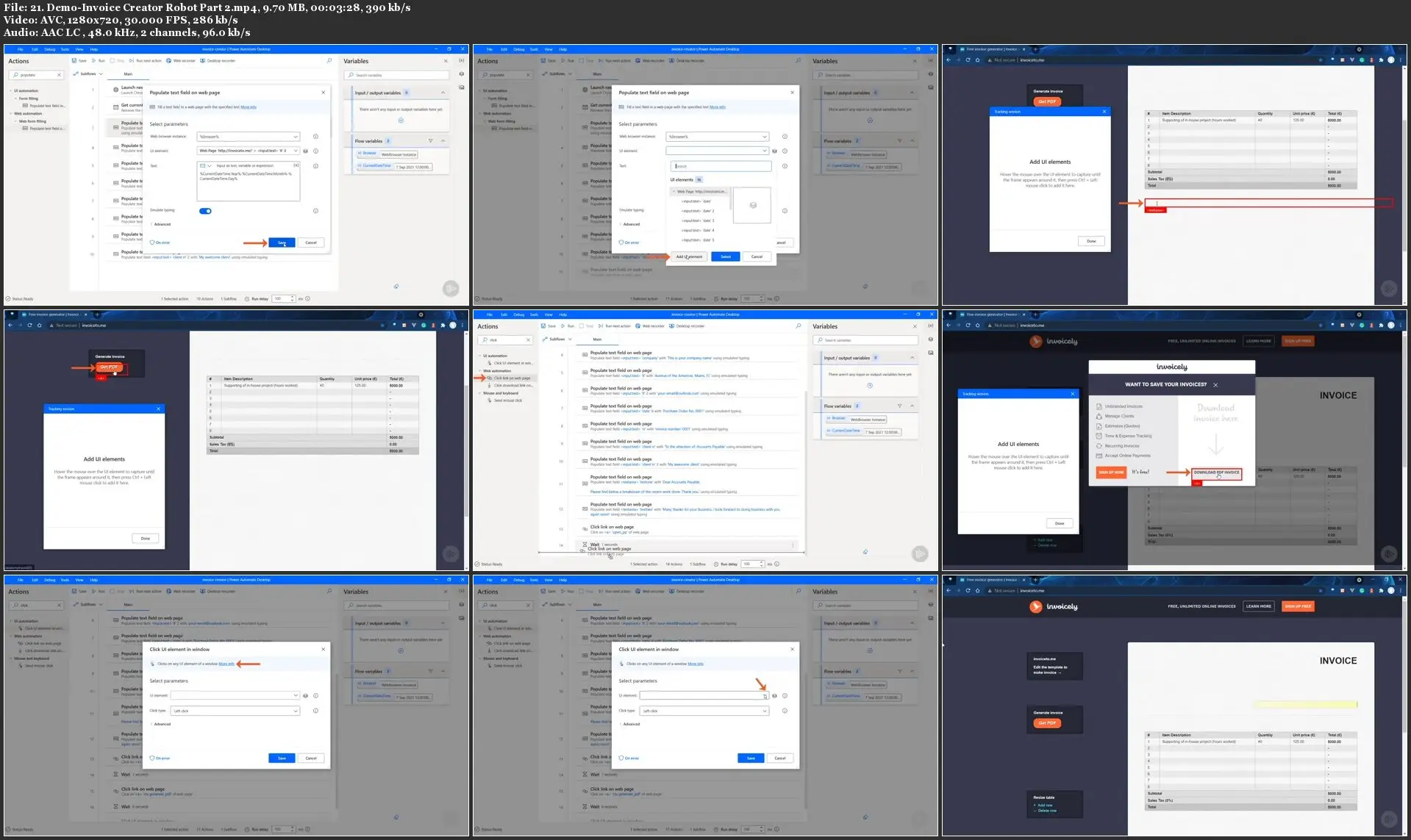Viewport: 1411px width, 840px height.
Task: Close the 'Want to save your invoices?' popup
Action: tap(1215, 384)
